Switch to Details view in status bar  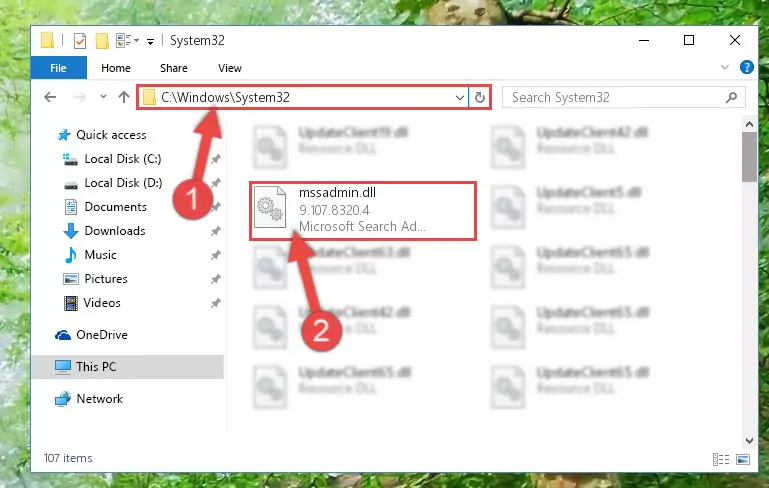[720, 460]
